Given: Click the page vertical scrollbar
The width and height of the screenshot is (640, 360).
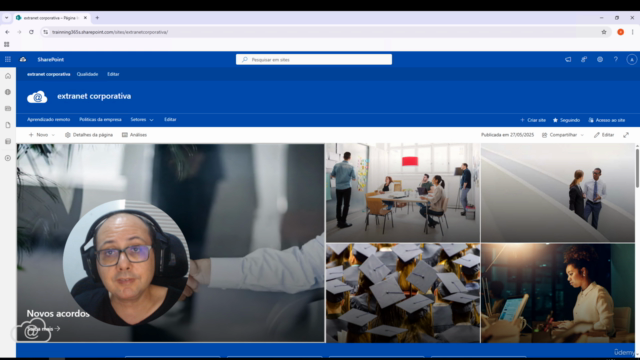Looking at the screenshot, I should point(637,168).
